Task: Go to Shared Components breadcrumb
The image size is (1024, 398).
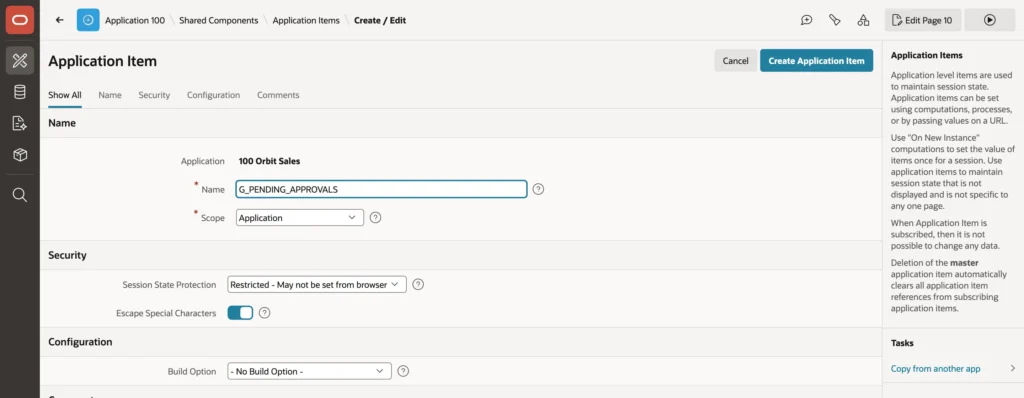Action: pyautogui.click(x=219, y=20)
